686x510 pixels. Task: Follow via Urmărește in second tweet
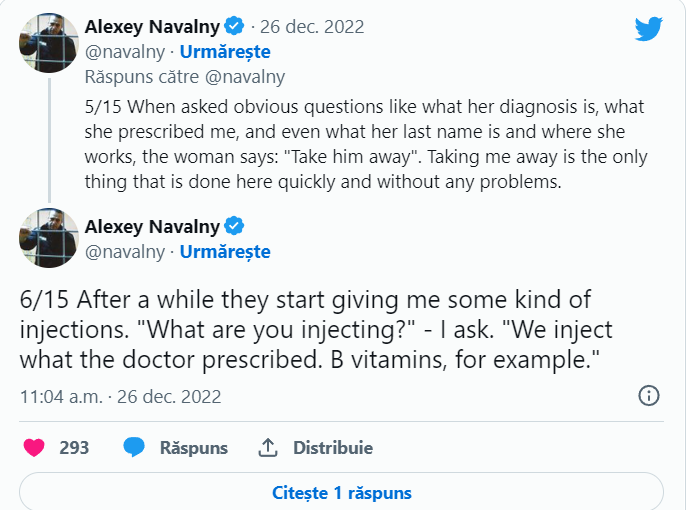click(x=225, y=252)
